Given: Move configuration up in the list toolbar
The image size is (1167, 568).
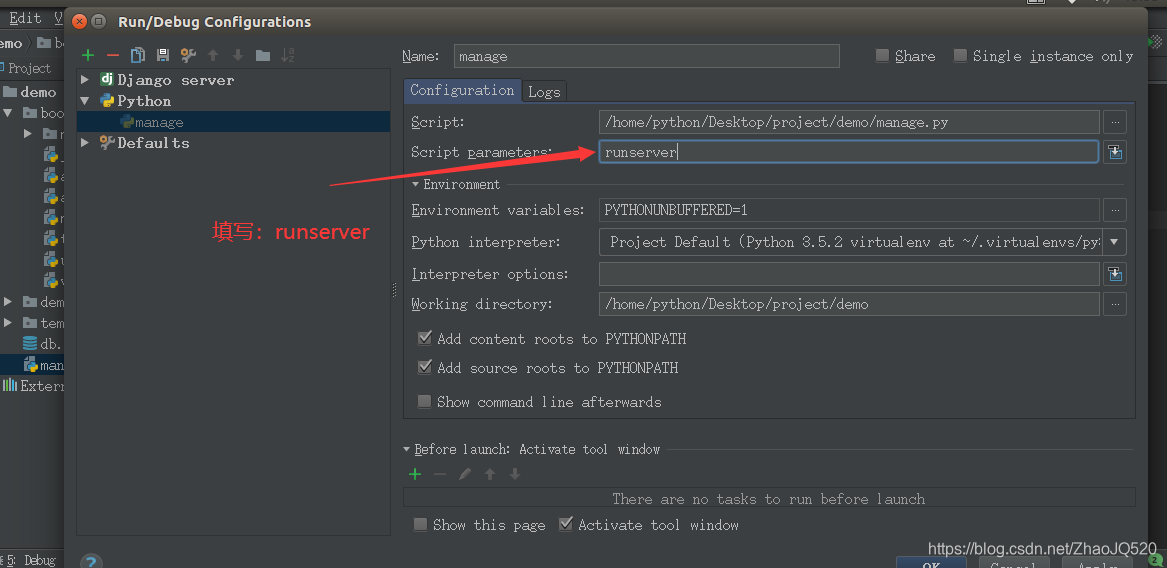Looking at the screenshot, I should click(213, 55).
